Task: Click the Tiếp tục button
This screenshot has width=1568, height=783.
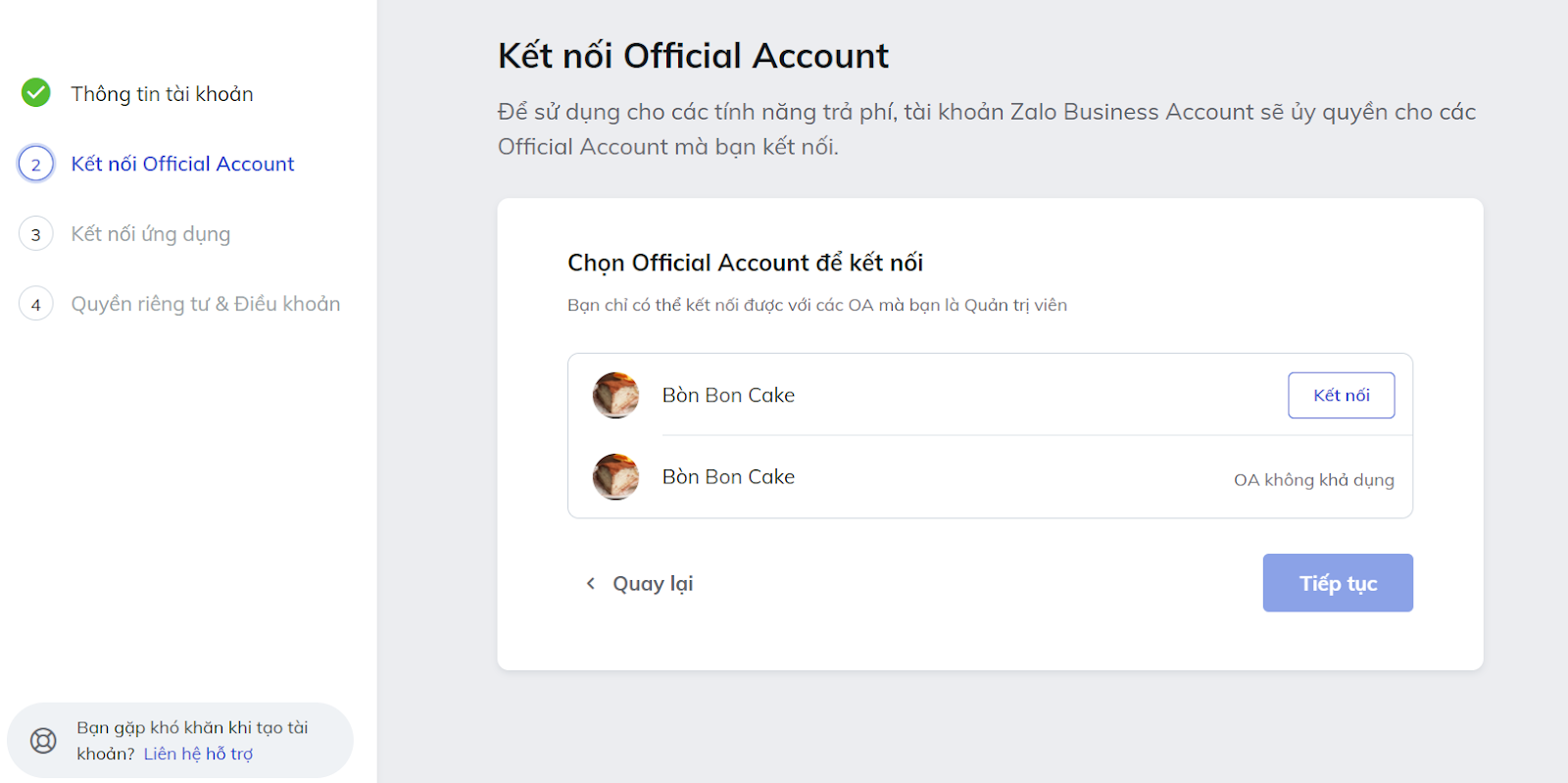Action: pos(1338,583)
